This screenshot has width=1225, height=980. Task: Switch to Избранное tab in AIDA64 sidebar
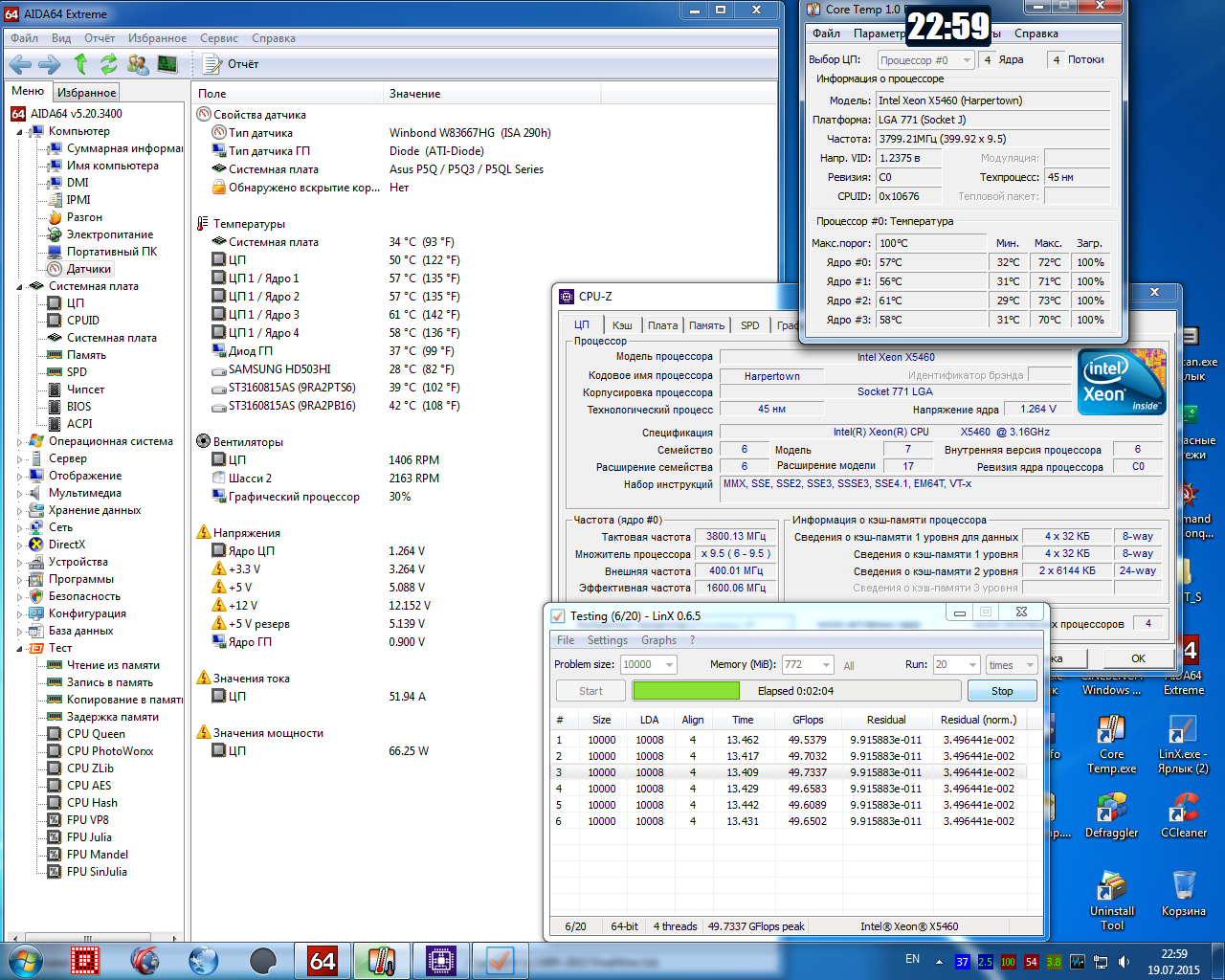(x=86, y=93)
